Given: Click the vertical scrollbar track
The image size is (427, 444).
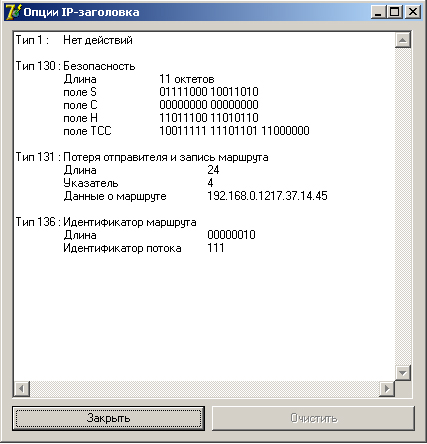Looking at the screenshot, I should (403, 207).
